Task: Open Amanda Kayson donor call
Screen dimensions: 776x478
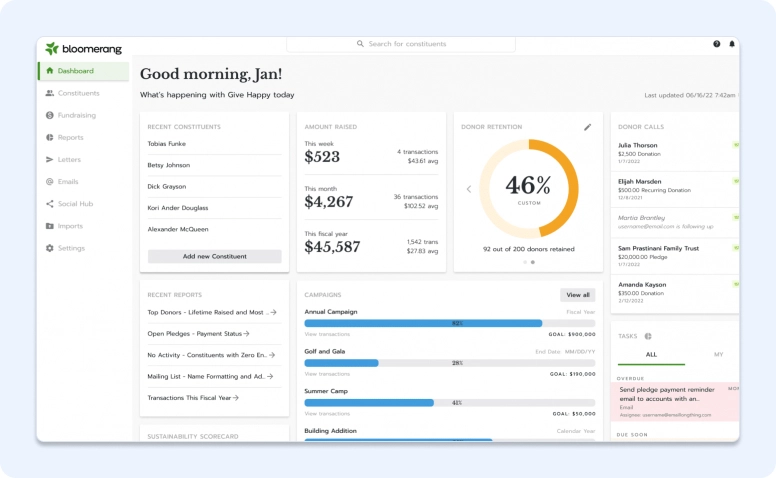Action: click(x=675, y=292)
